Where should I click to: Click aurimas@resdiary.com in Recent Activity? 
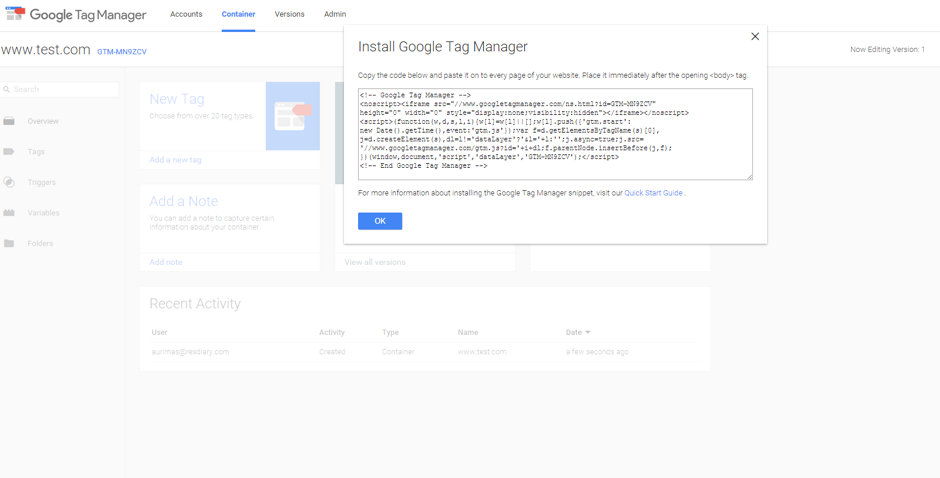coord(191,351)
